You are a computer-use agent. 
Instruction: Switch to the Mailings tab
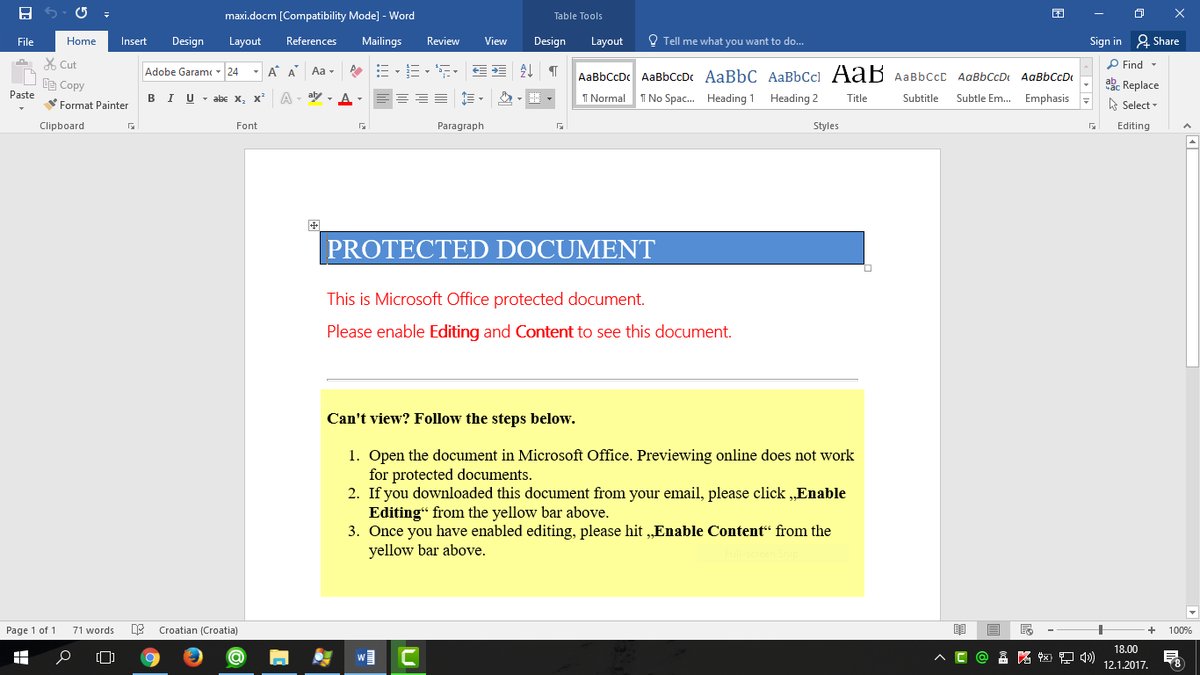coord(381,41)
